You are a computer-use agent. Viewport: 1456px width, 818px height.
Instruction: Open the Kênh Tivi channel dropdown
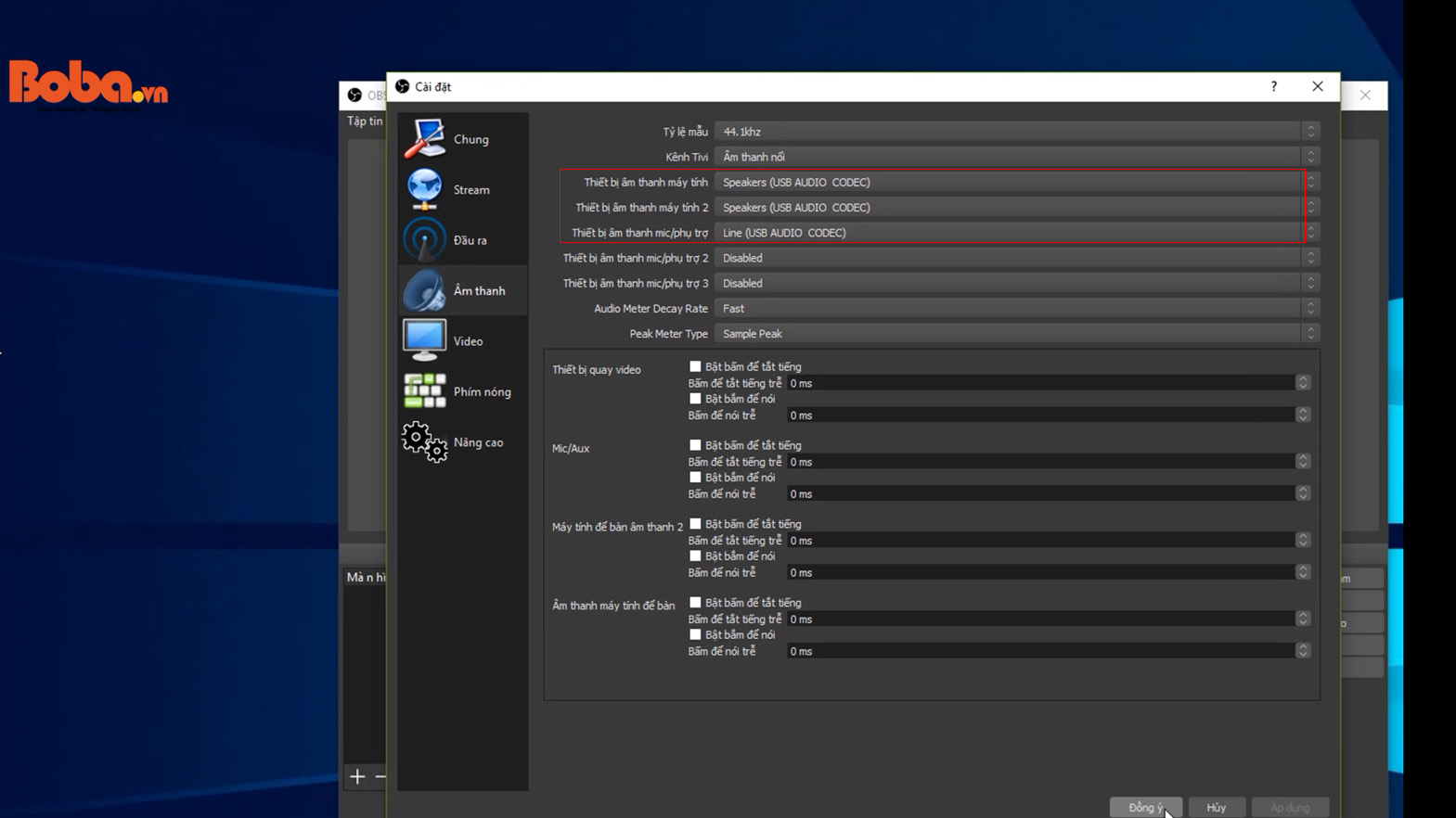(x=1015, y=157)
